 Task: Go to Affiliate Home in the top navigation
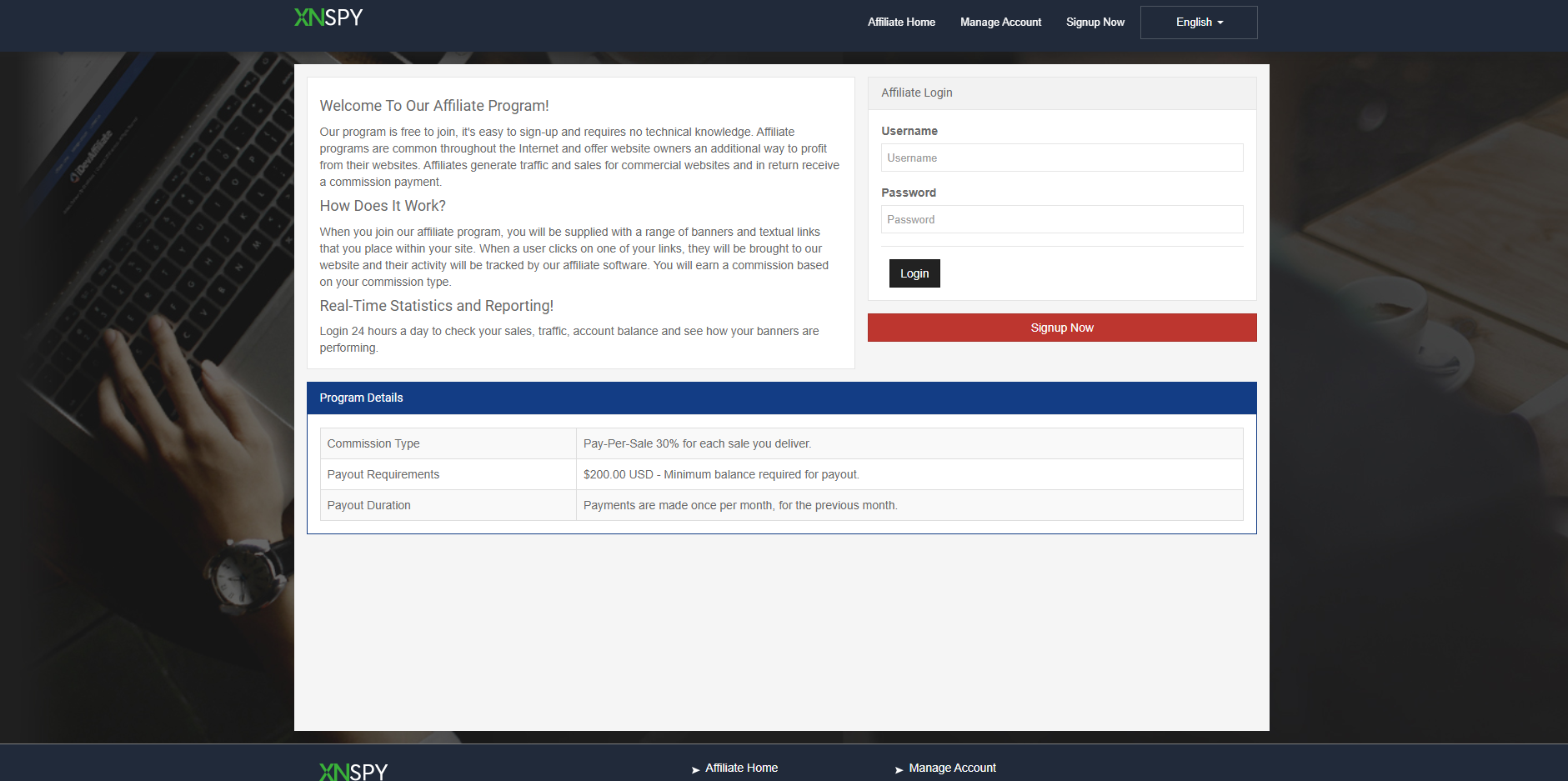coord(900,23)
